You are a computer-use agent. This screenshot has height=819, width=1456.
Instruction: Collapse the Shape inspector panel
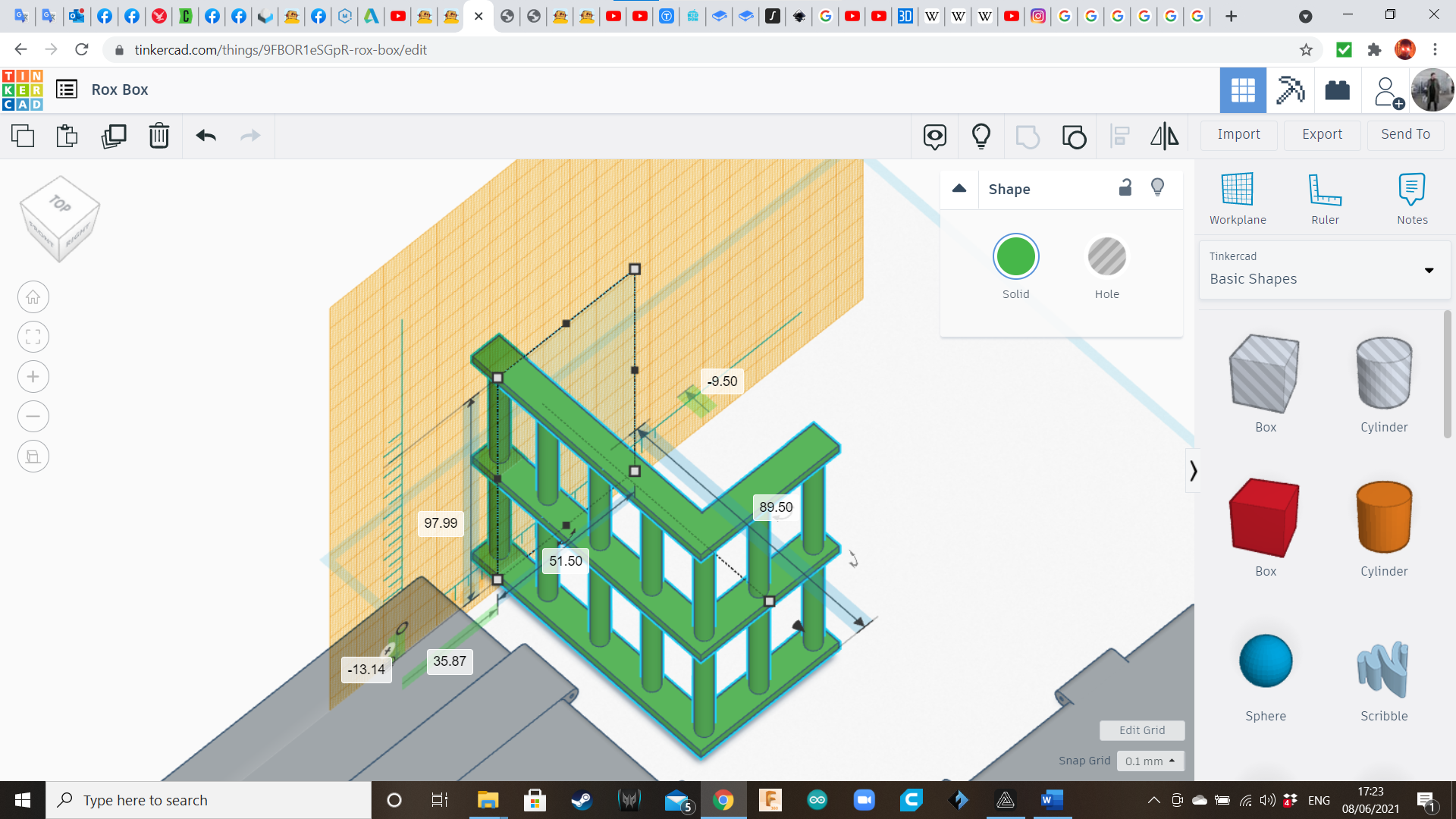point(959,189)
